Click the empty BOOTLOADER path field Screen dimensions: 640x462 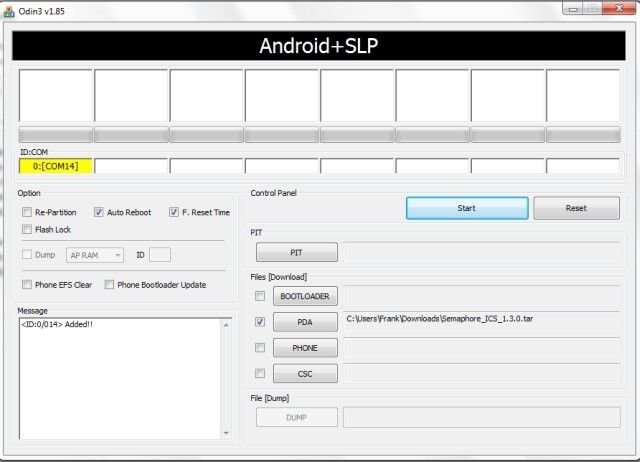click(x=482, y=296)
